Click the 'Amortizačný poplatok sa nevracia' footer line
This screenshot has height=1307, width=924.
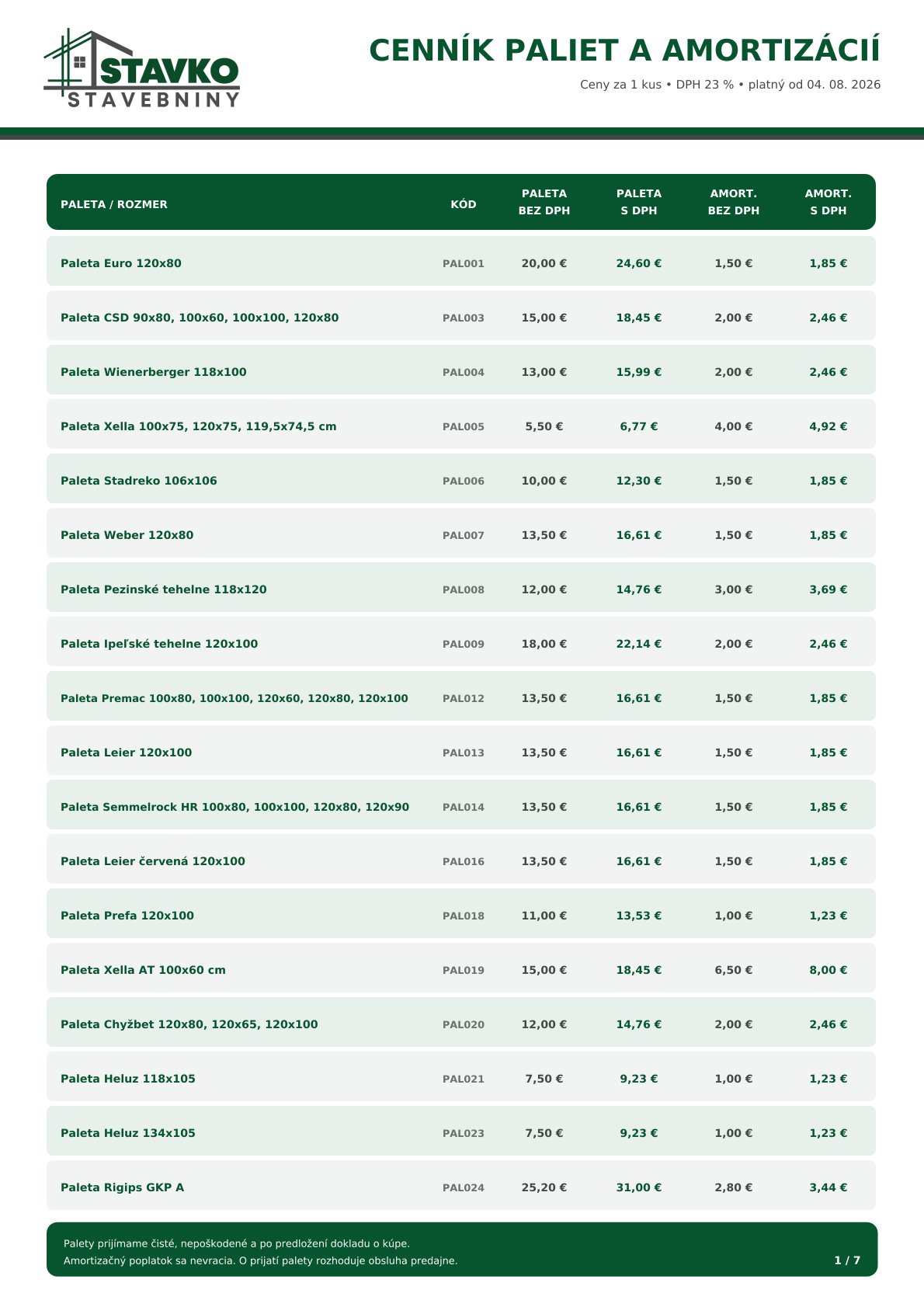click(x=261, y=1261)
